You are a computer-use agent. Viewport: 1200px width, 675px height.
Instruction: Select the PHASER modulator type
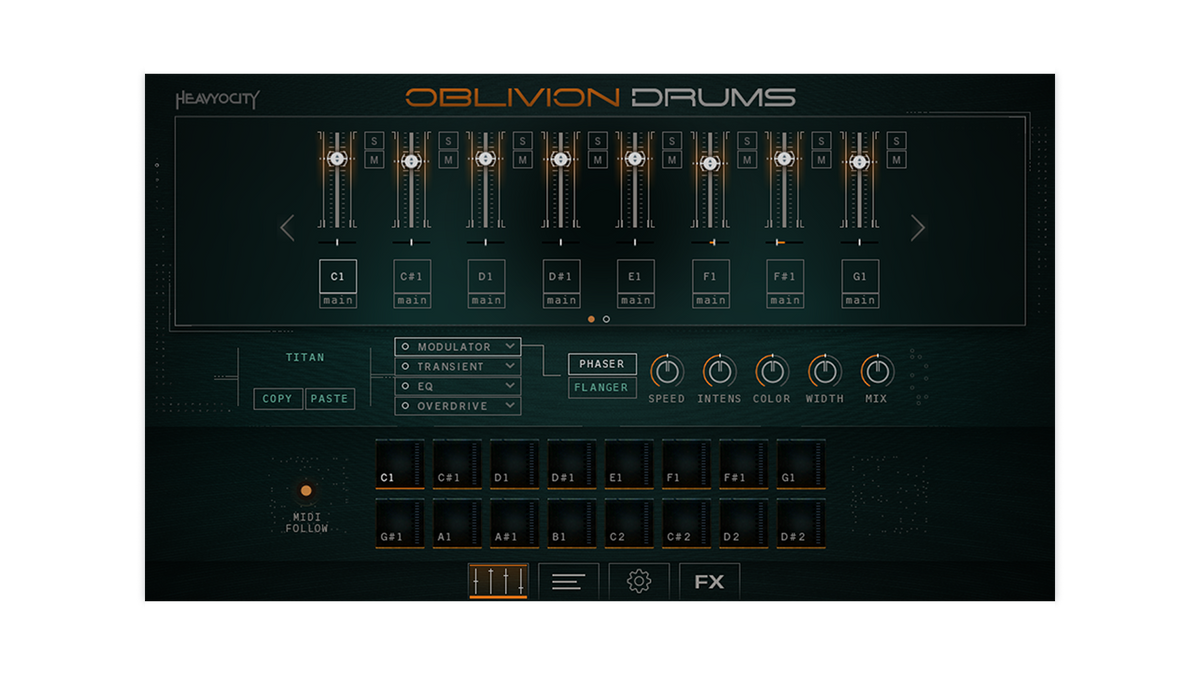click(602, 364)
